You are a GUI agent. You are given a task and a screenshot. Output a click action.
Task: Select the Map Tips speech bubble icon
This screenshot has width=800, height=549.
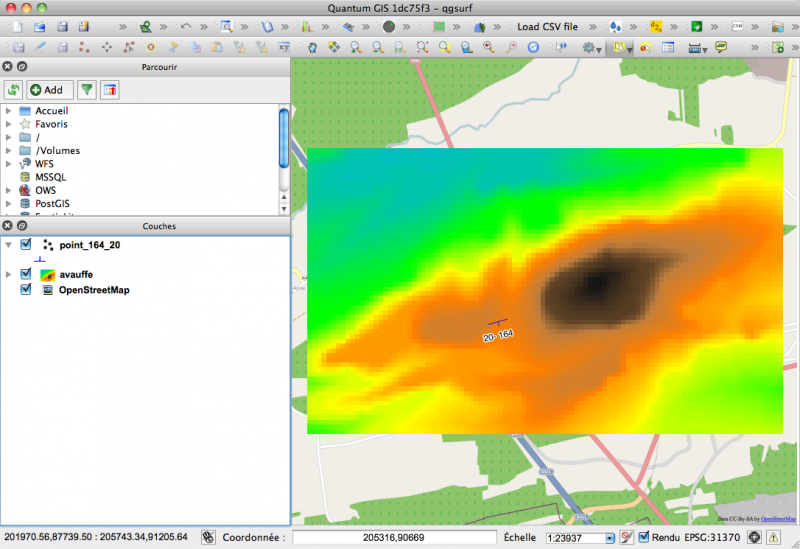point(720,47)
